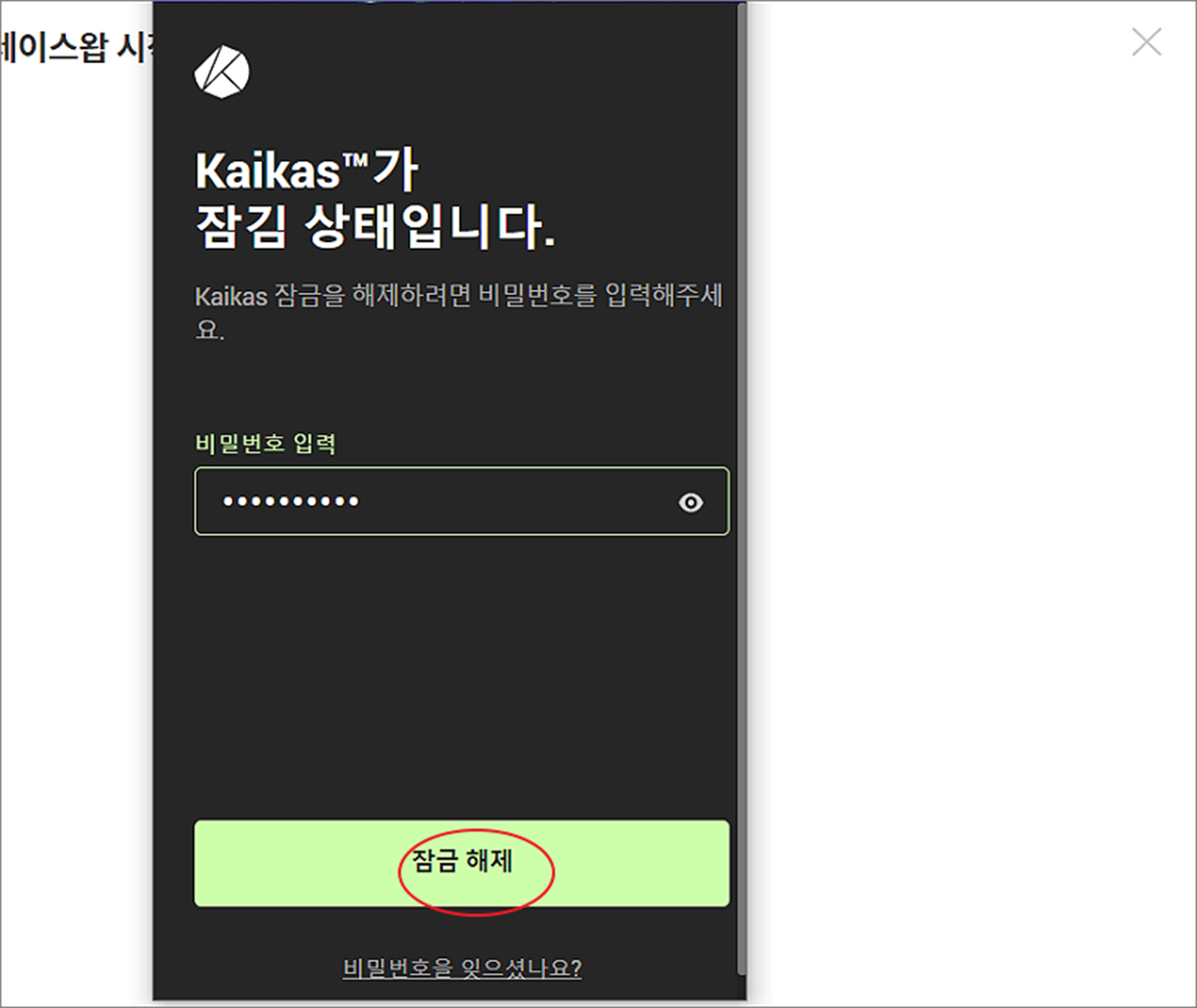Open the 비밀번호를 잊으셨나요? link
This screenshot has height=1008, width=1197.
463,968
